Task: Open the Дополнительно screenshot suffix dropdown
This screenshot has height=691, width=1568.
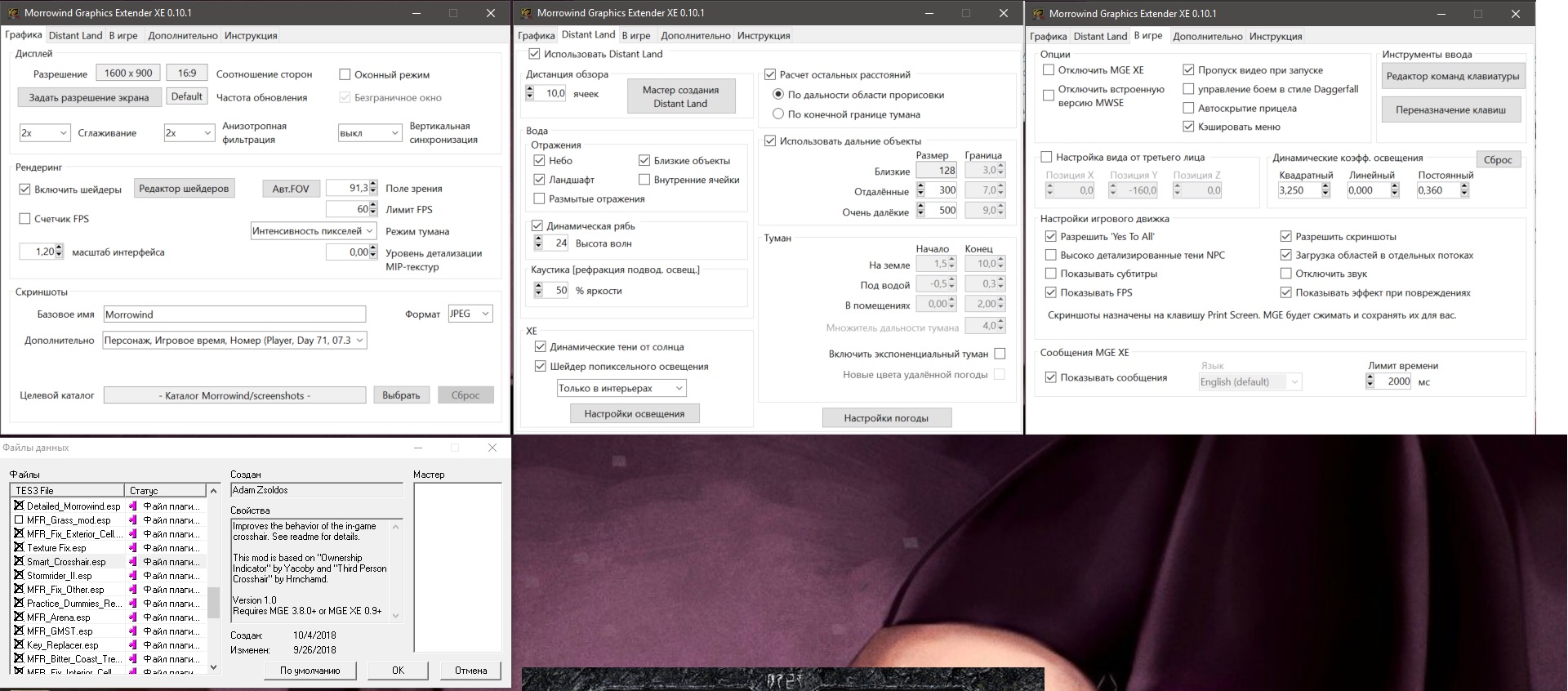Action: [235, 341]
